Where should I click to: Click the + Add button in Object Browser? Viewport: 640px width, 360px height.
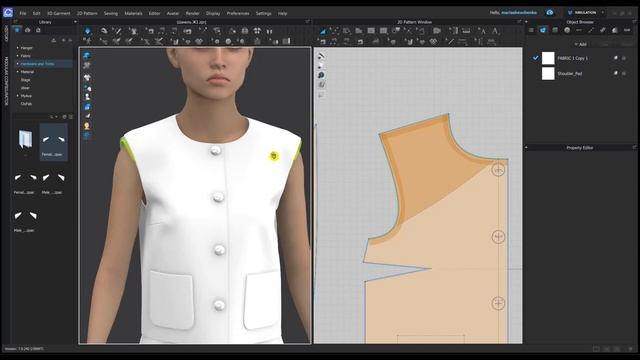(580, 44)
